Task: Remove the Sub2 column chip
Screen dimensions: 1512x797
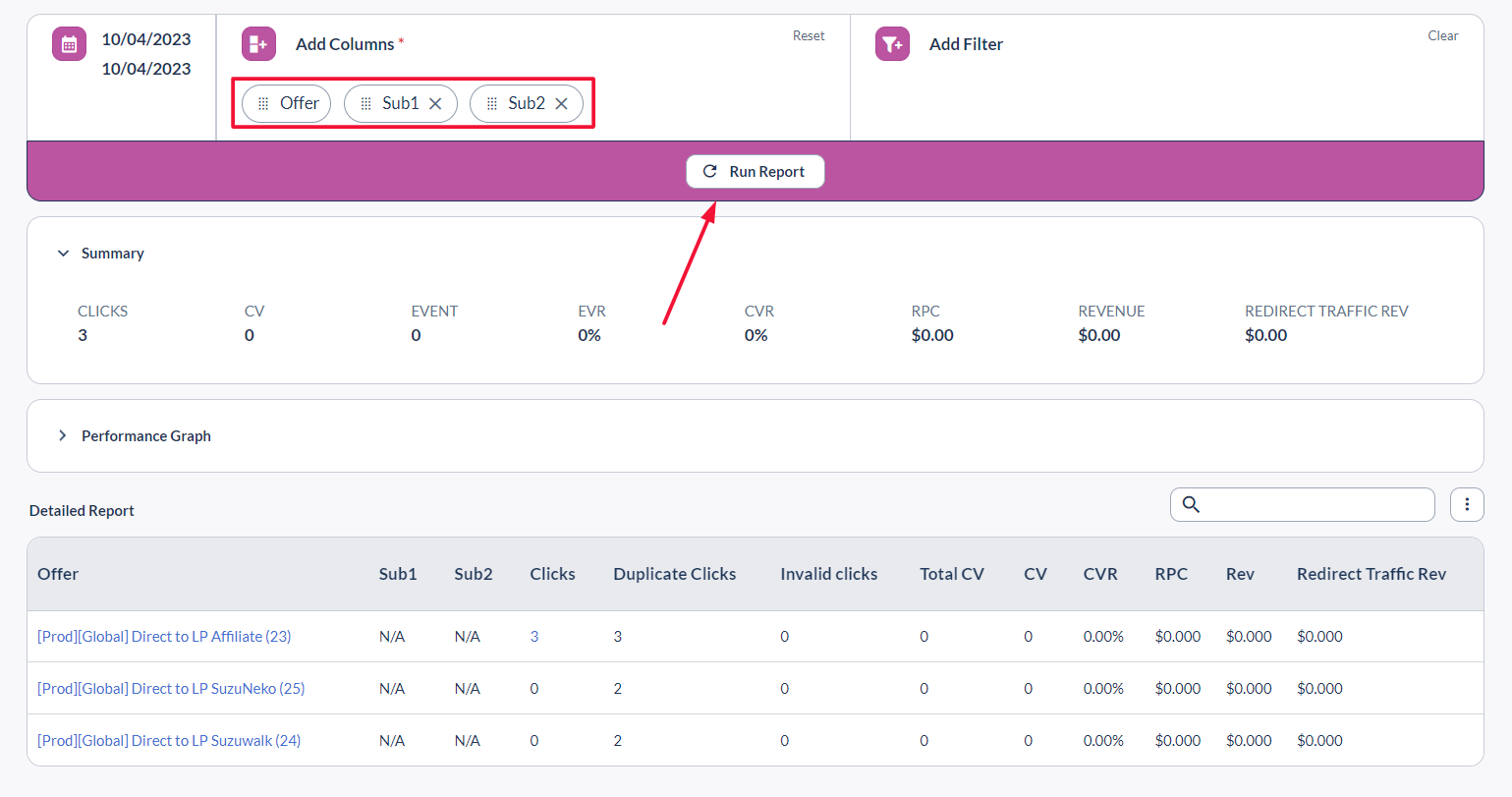Action: click(x=561, y=104)
